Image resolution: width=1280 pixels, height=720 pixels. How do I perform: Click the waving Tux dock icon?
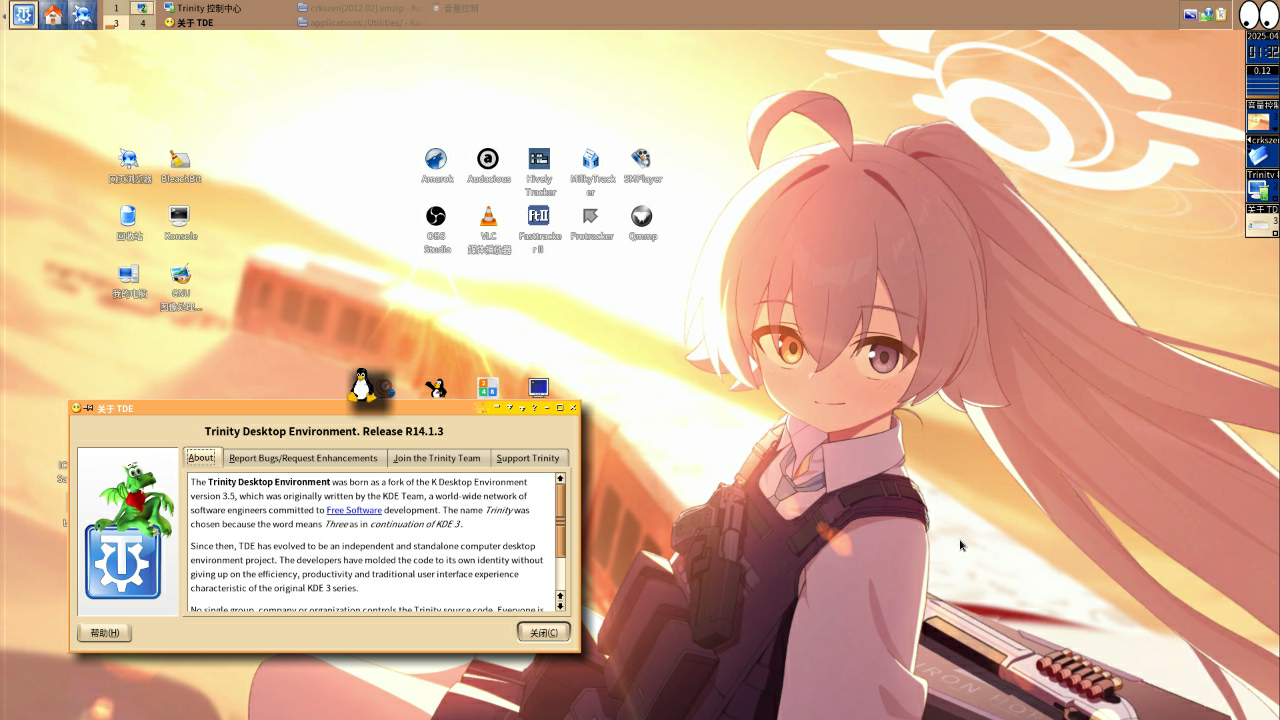pos(436,388)
